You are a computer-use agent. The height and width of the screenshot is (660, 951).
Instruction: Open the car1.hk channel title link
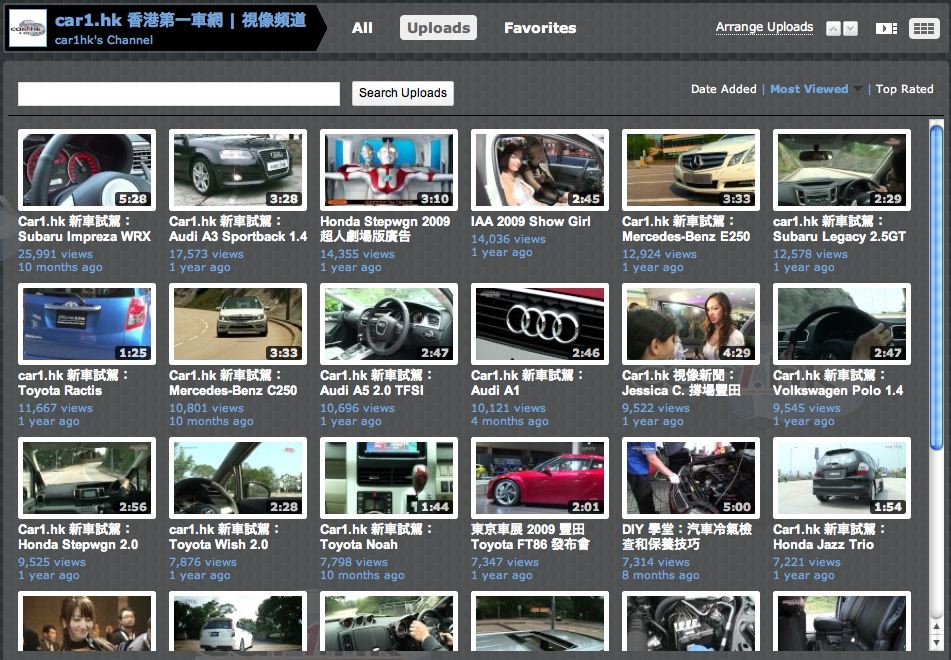[x=181, y=20]
